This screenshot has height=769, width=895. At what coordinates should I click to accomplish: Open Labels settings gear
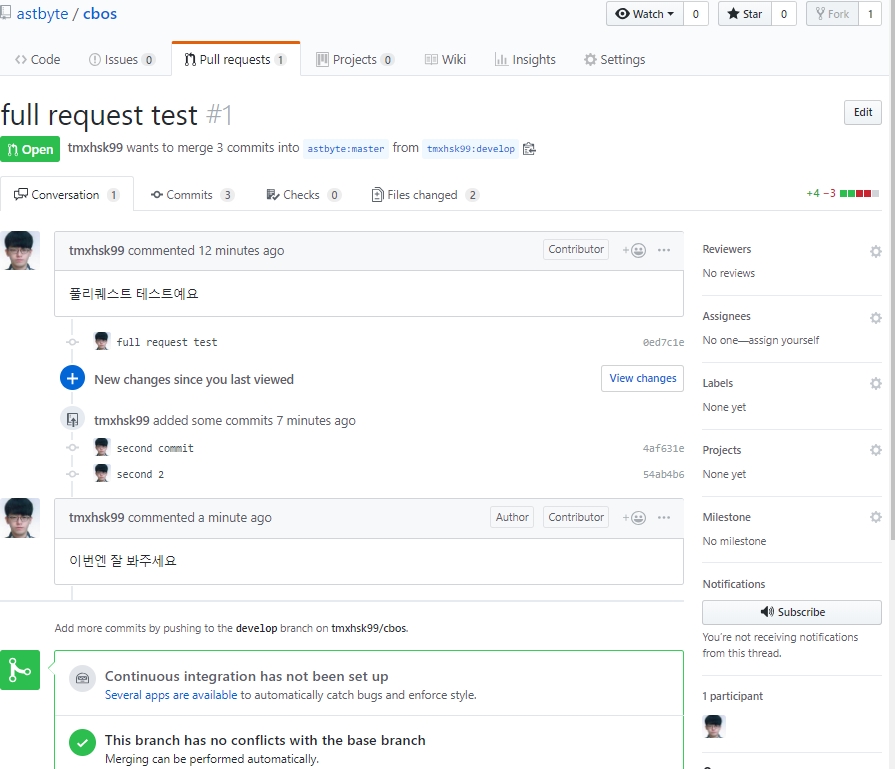pyautogui.click(x=876, y=384)
